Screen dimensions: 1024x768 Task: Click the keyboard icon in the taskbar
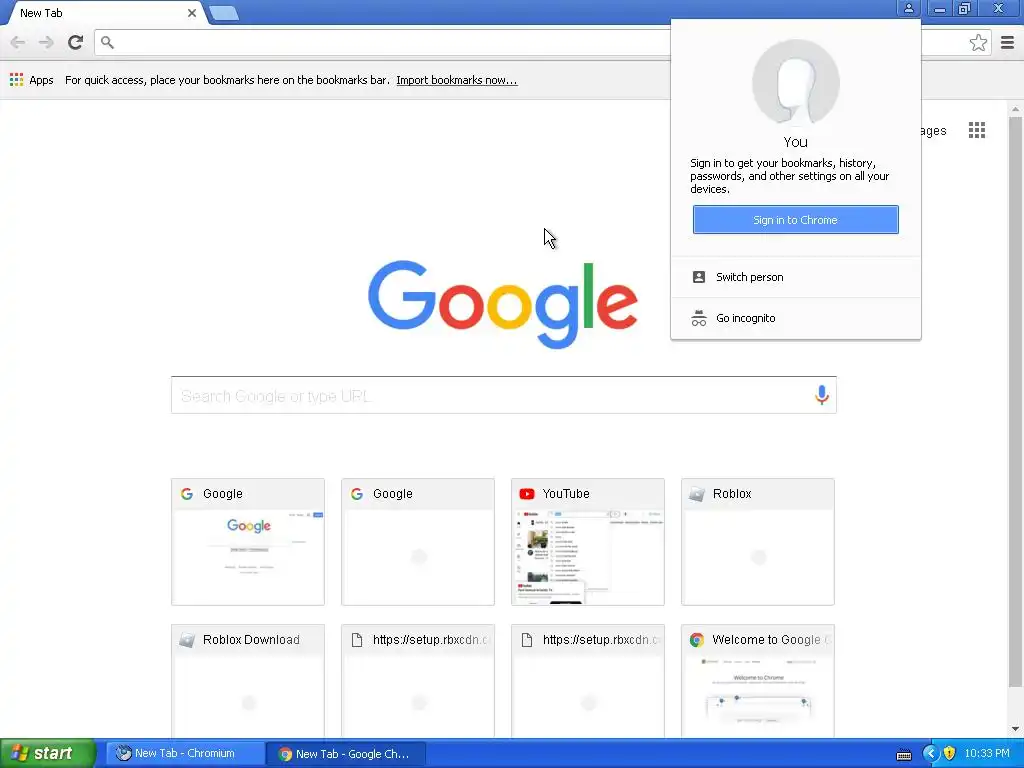click(904, 755)
